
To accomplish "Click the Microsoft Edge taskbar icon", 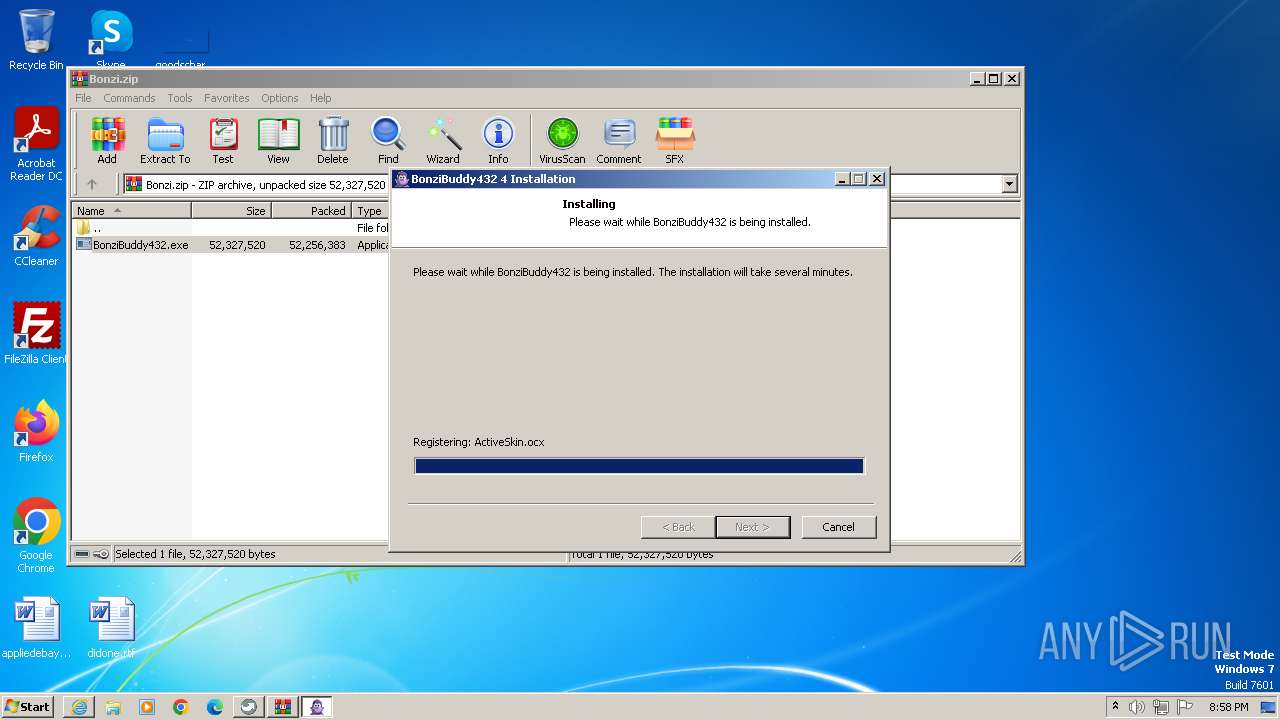I will click(x=215, y=707).
